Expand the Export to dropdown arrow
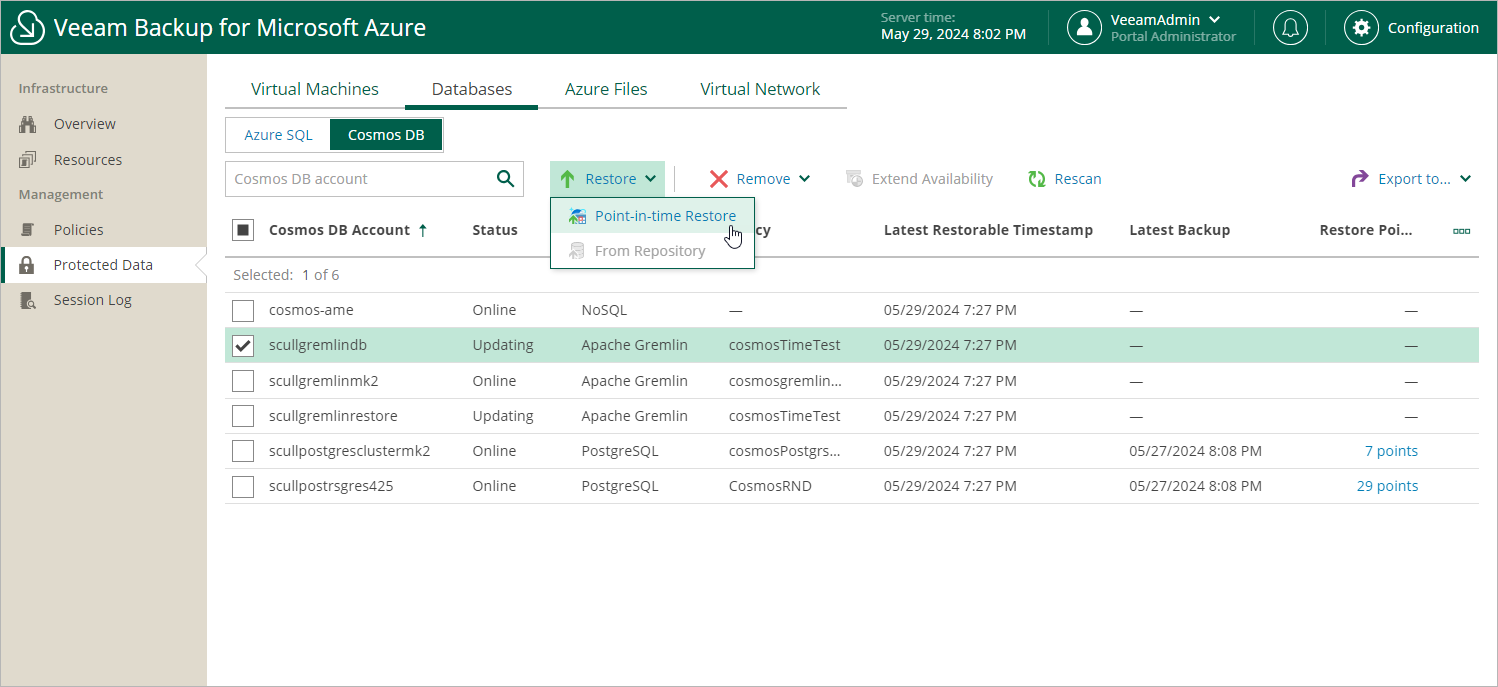Viewport: 1498px width, 687px height. click(x=1466, y=179)
